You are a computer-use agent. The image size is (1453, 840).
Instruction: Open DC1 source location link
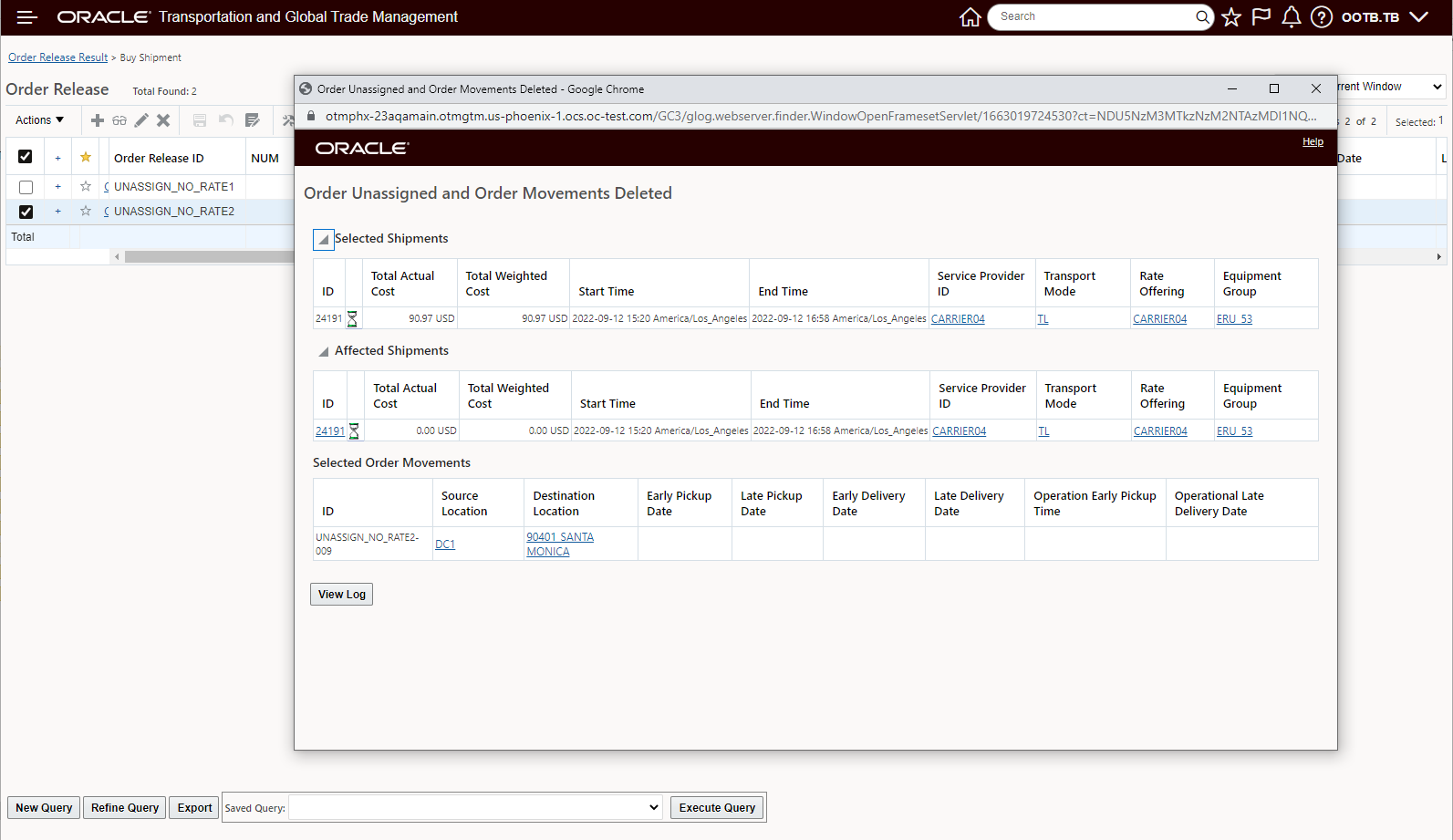tap(445, 544)
